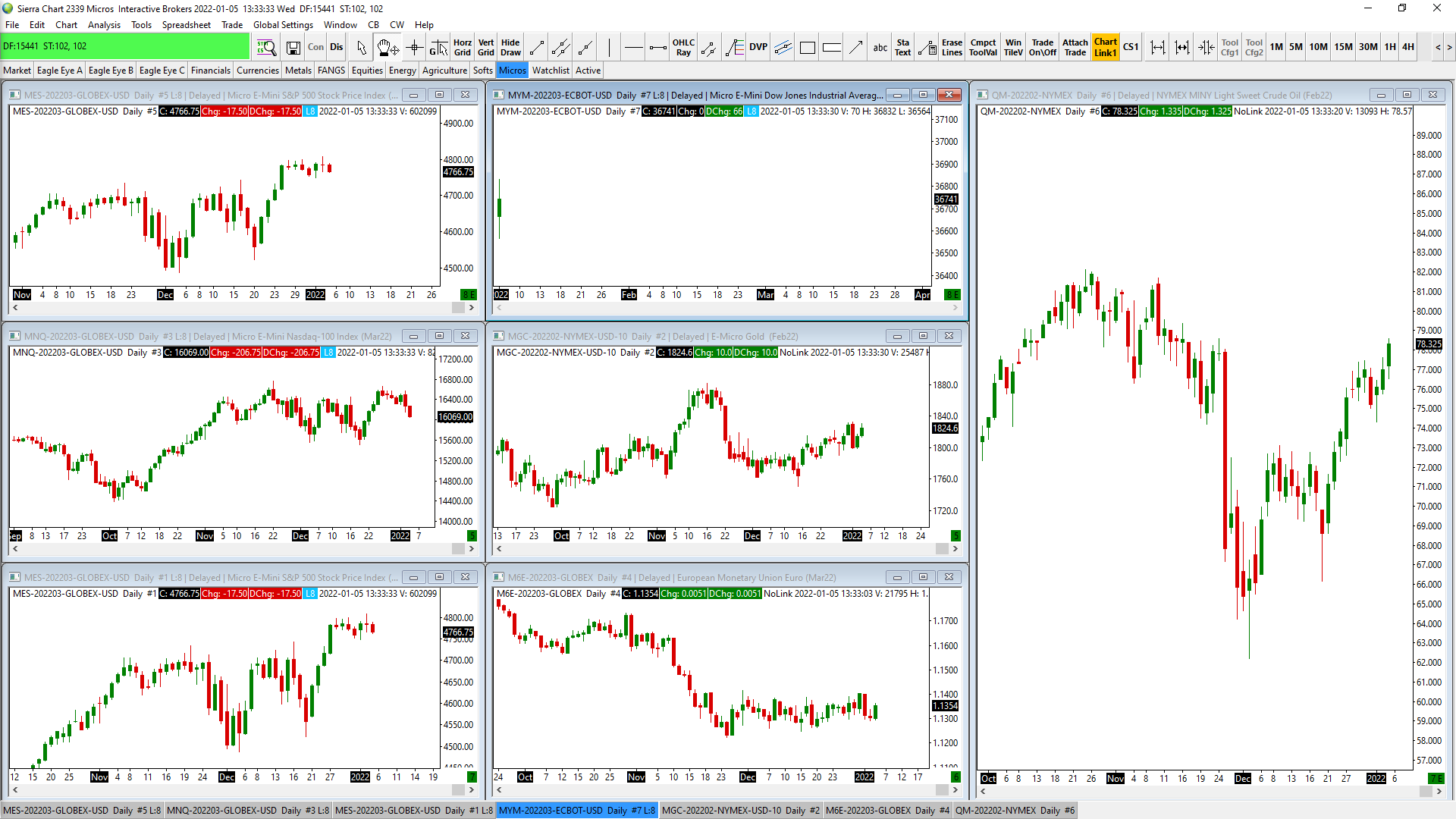The width and height of the screenshot is (1456, 819).
Task: Open the Global Settings menu
Action: (x=283, y=25)
